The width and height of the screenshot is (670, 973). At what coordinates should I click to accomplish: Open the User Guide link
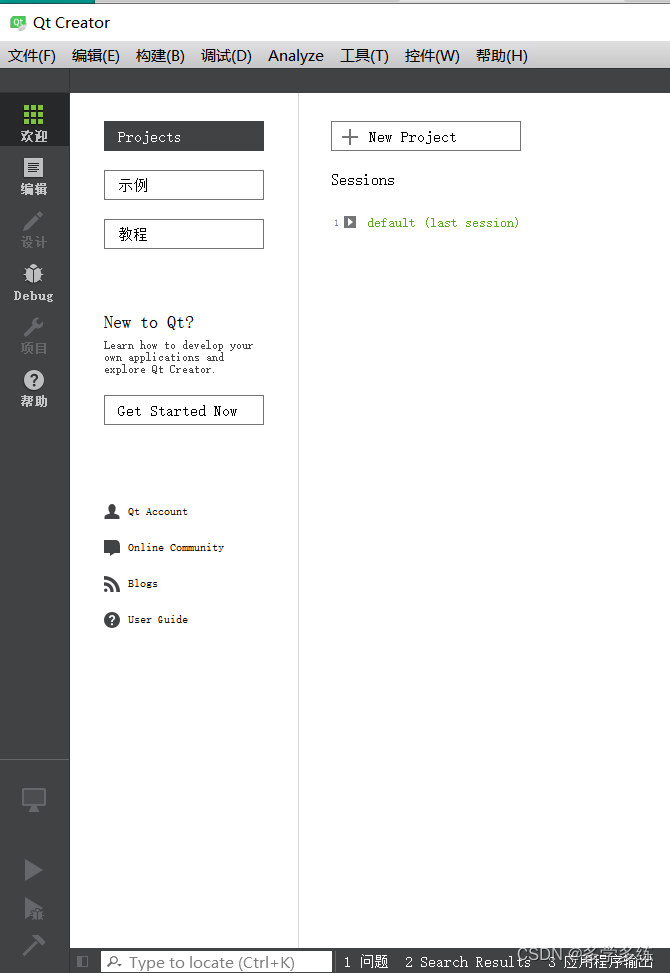[158, 619]
